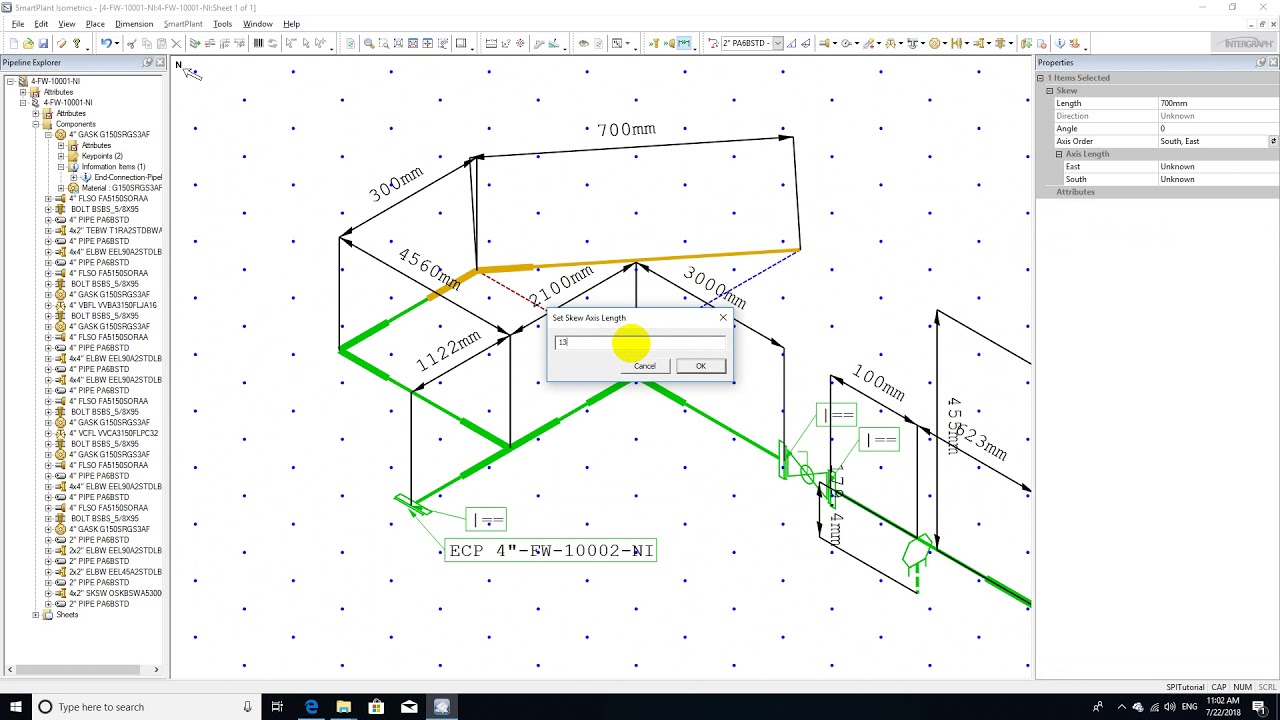Click the Information Items icon in tree
This screenshot has width=1280, height=720.
click(x=73, y=166)
